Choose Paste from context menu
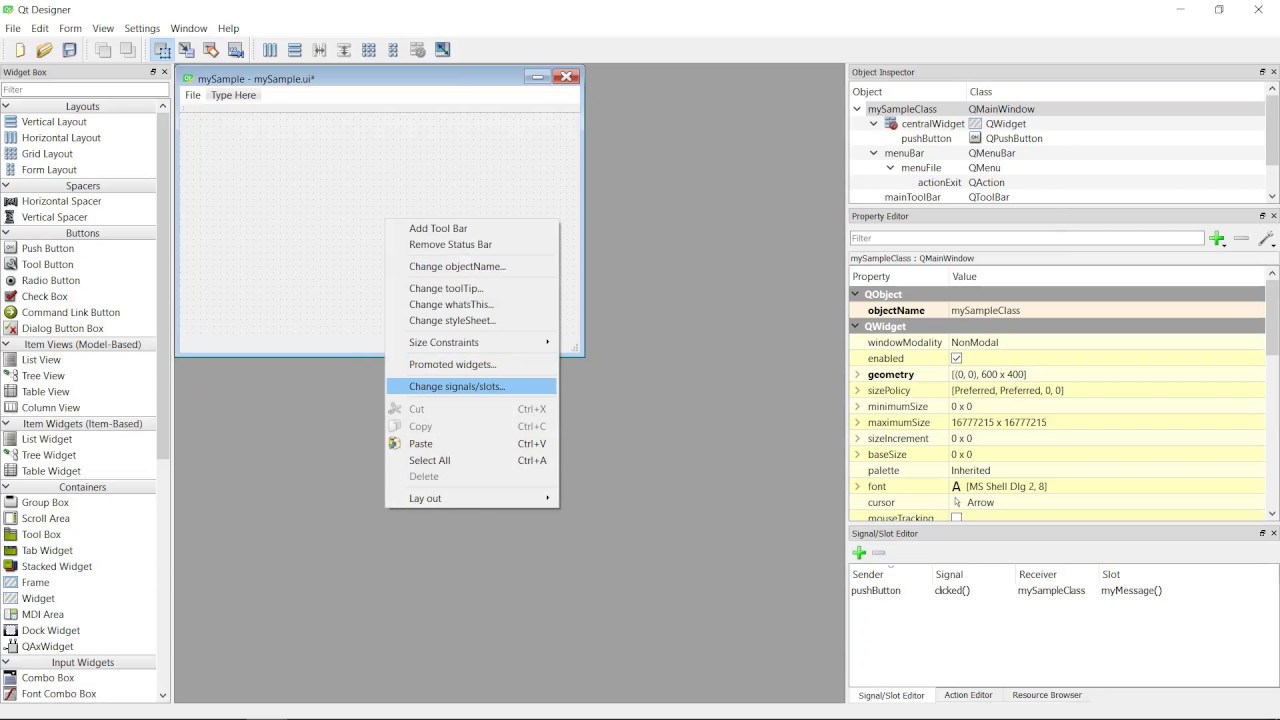The width and height of the screenshot is (1280, 720). click(x=471, y=443)
